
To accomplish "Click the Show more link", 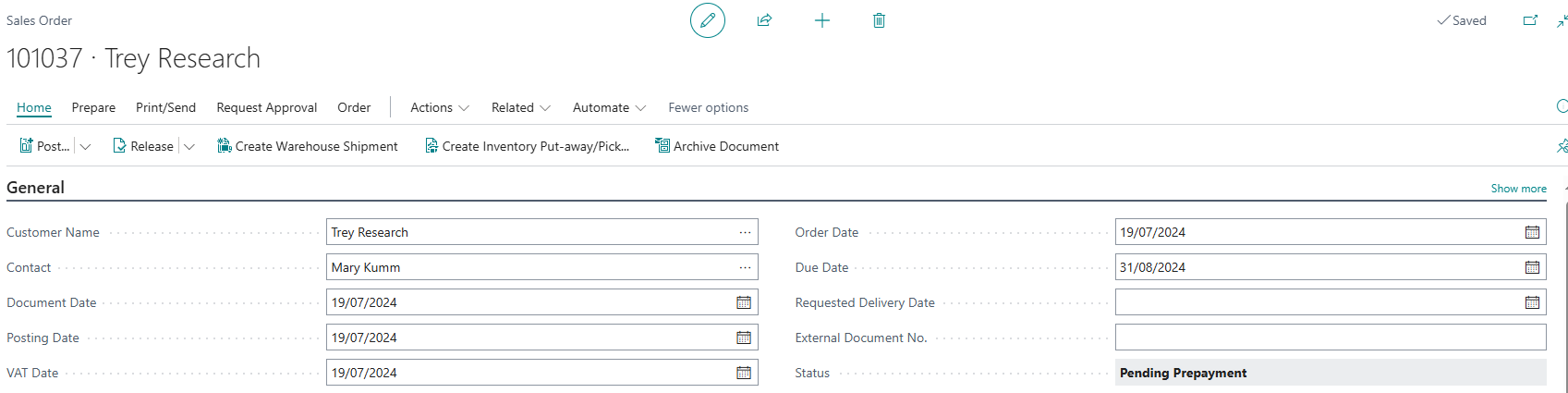I will [1518, 188].
